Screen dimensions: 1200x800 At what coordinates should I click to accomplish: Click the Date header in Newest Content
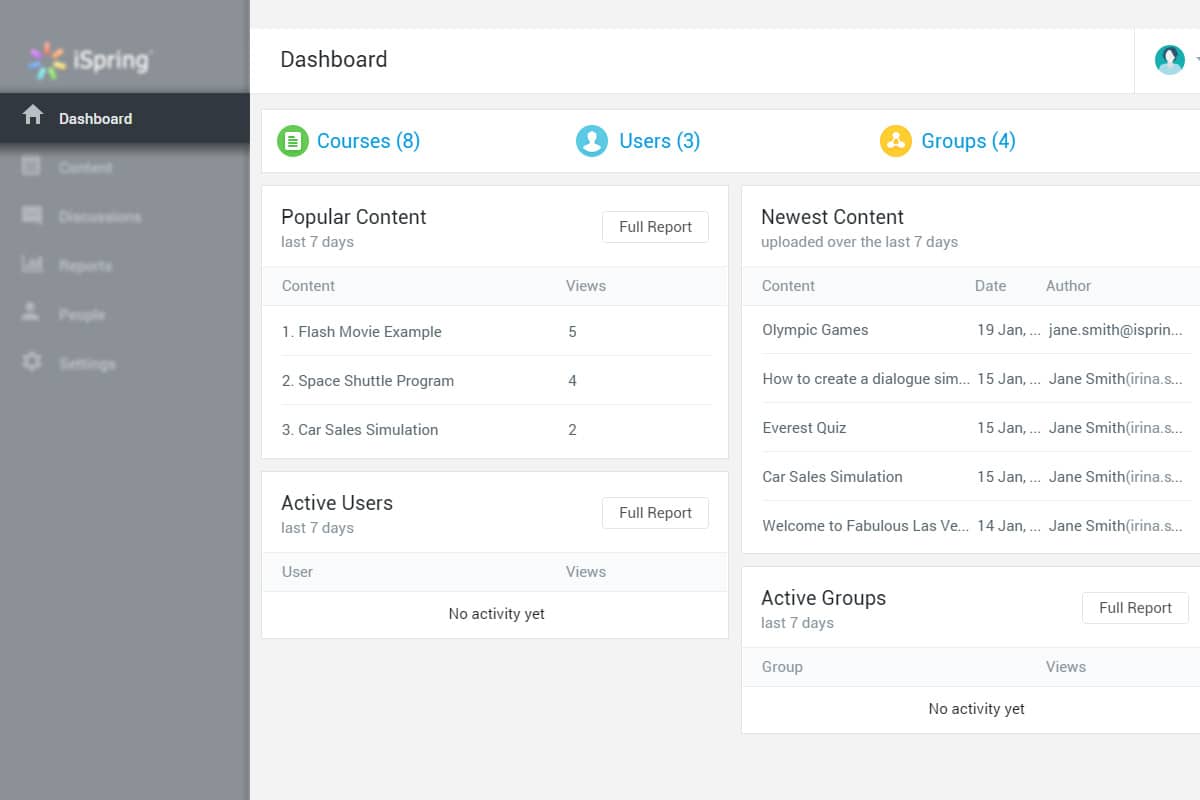tap(990, 286)
